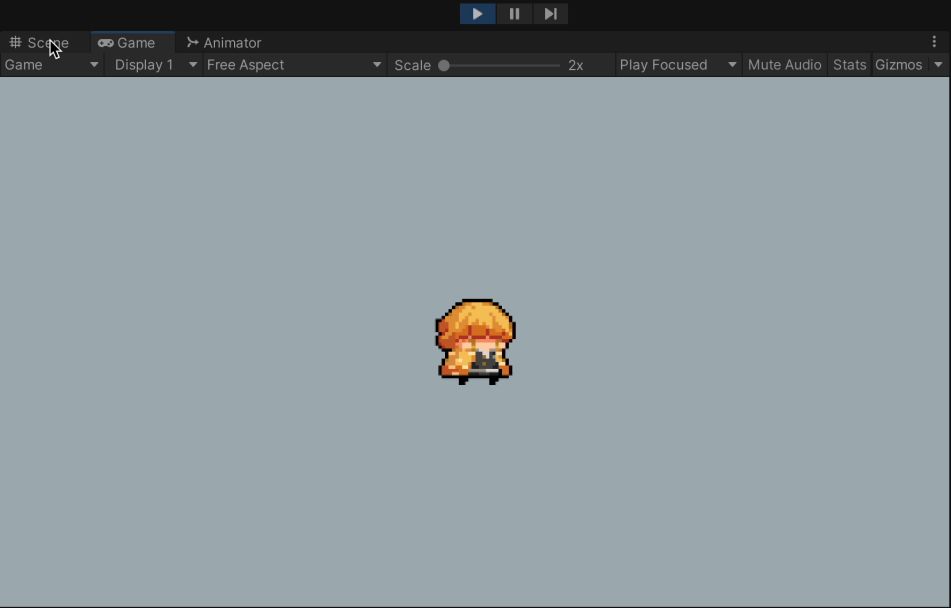Viewport: 951px width, 608px height.
Task: Switch to the Game tab
Action: click(x=127, y=43)
